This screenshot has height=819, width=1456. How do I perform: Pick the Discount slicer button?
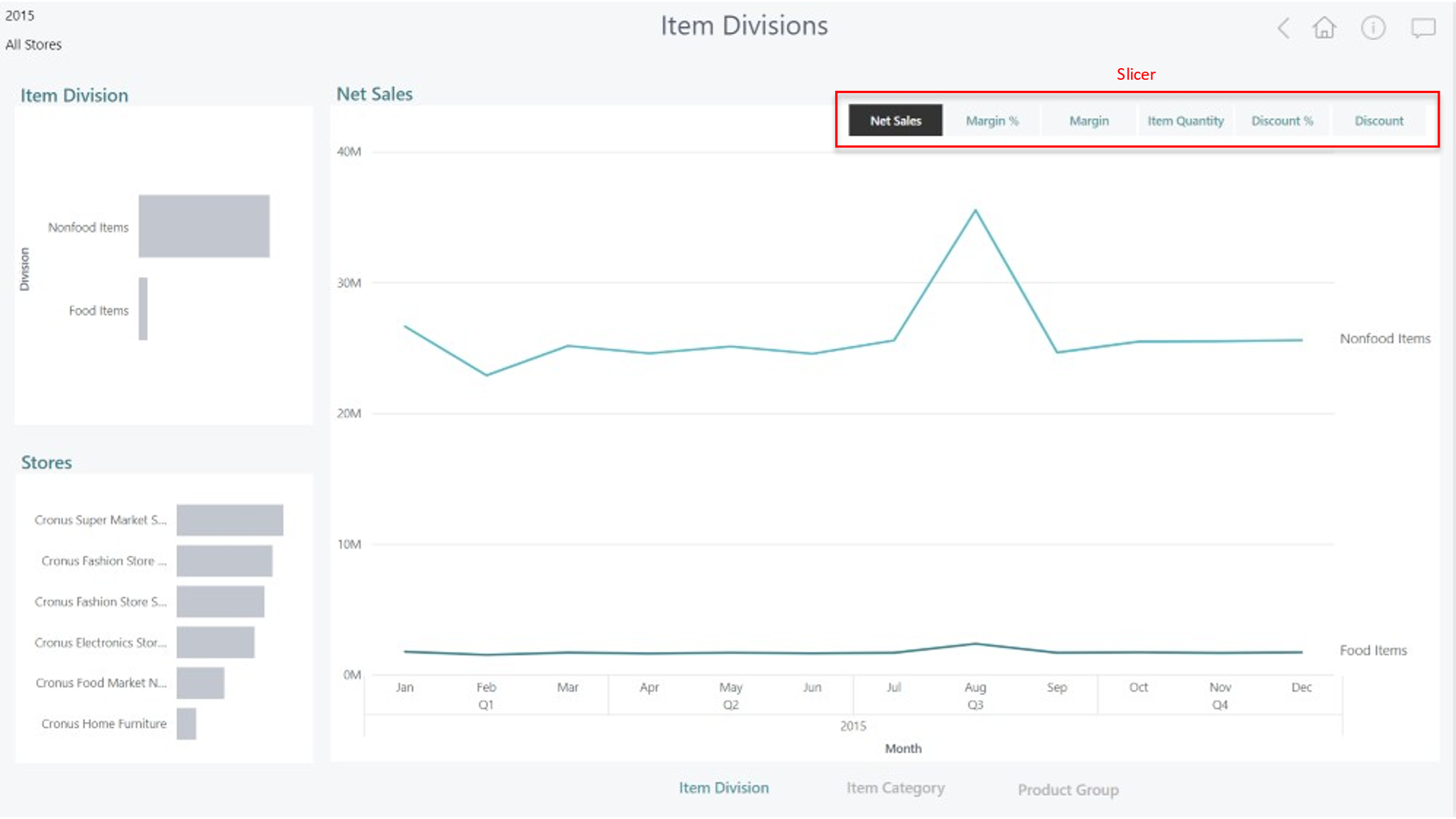tap(1379, 121)
